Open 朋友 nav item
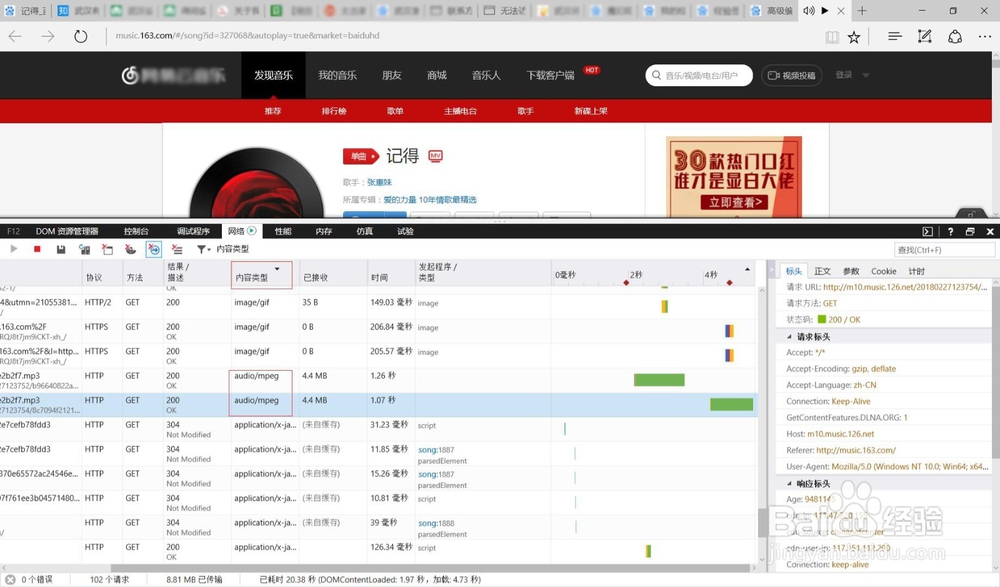The image size is (1000, 587). point(392,75)
